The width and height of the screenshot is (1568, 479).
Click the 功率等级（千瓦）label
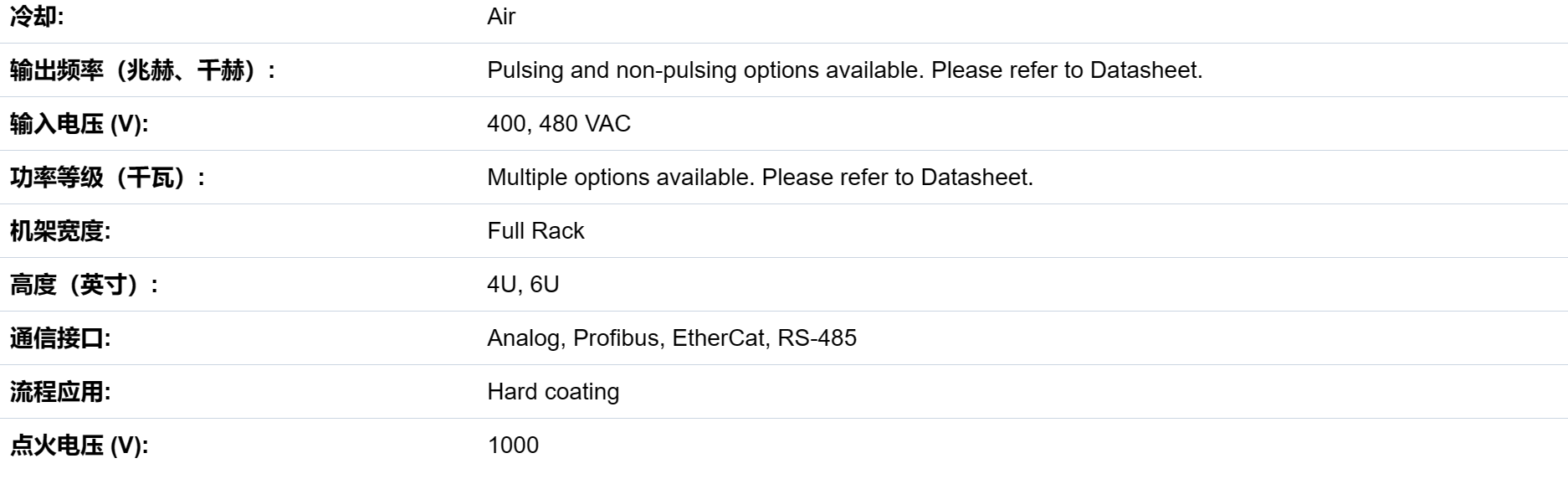[108, 178]
